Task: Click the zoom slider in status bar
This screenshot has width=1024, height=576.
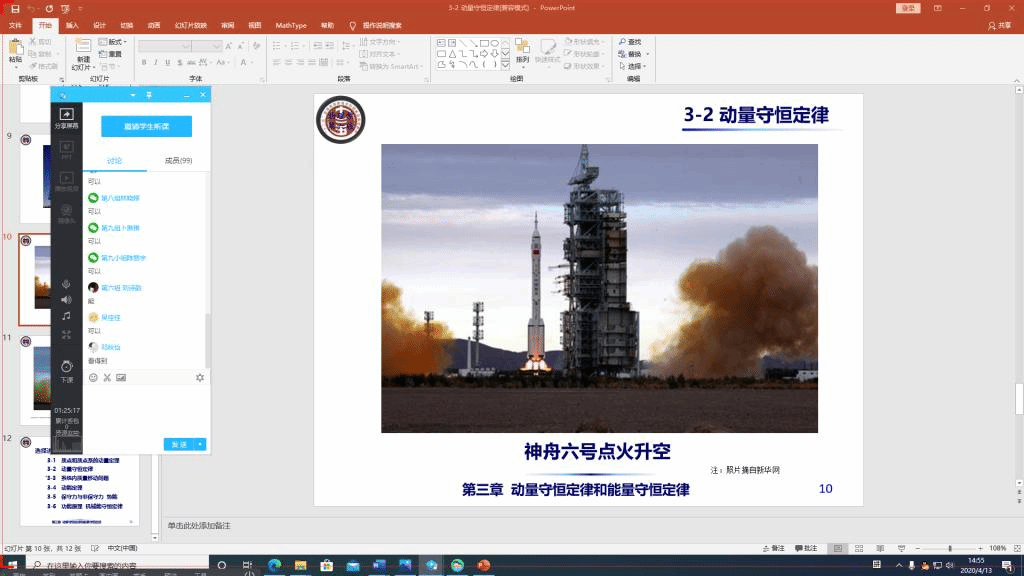Action: point(949,548)
